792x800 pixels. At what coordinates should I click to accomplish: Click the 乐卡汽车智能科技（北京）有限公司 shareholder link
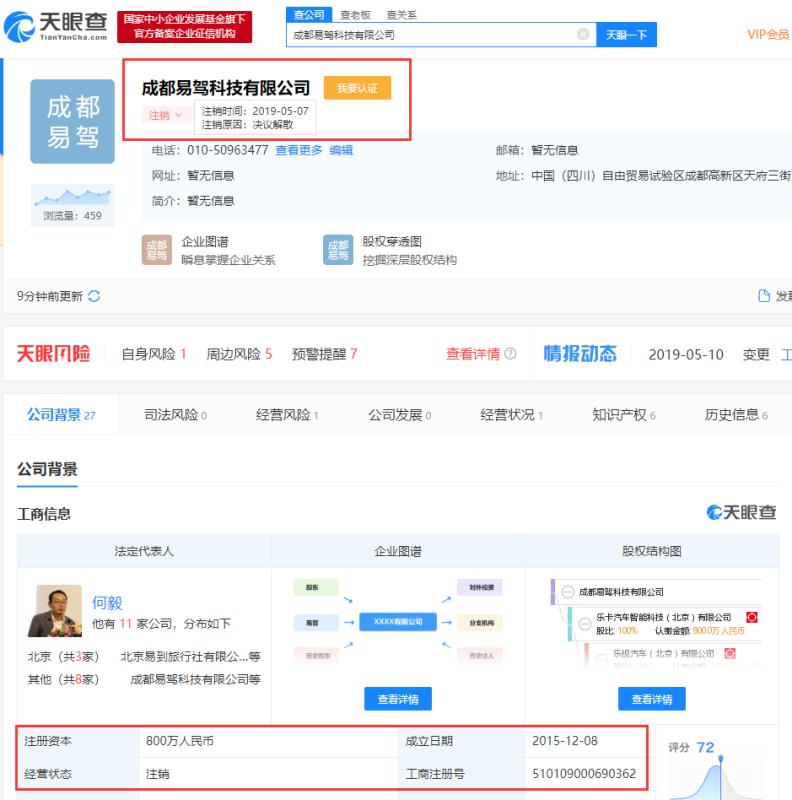click(663, 617)
